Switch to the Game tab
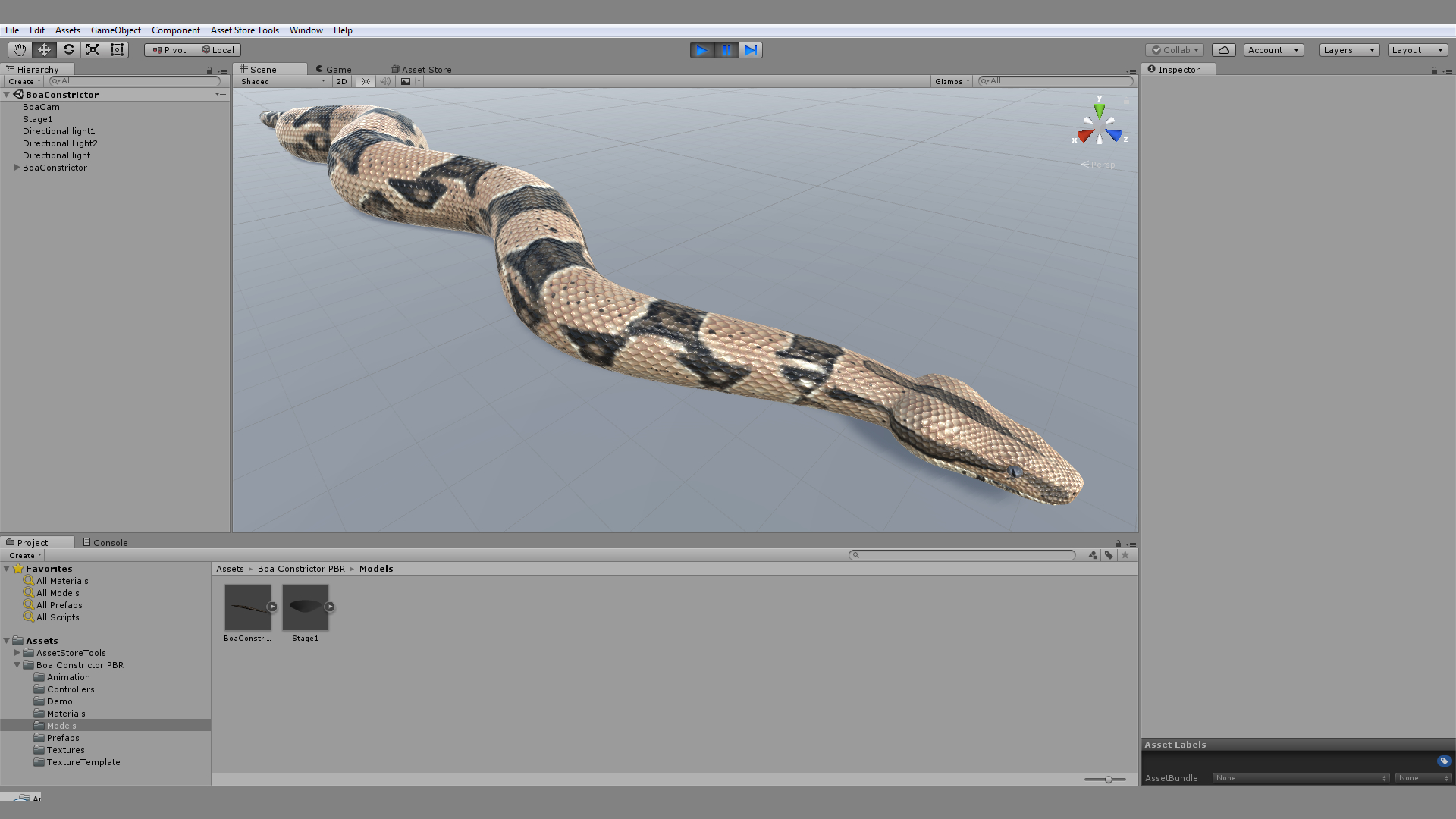 (x=334, y=69)
